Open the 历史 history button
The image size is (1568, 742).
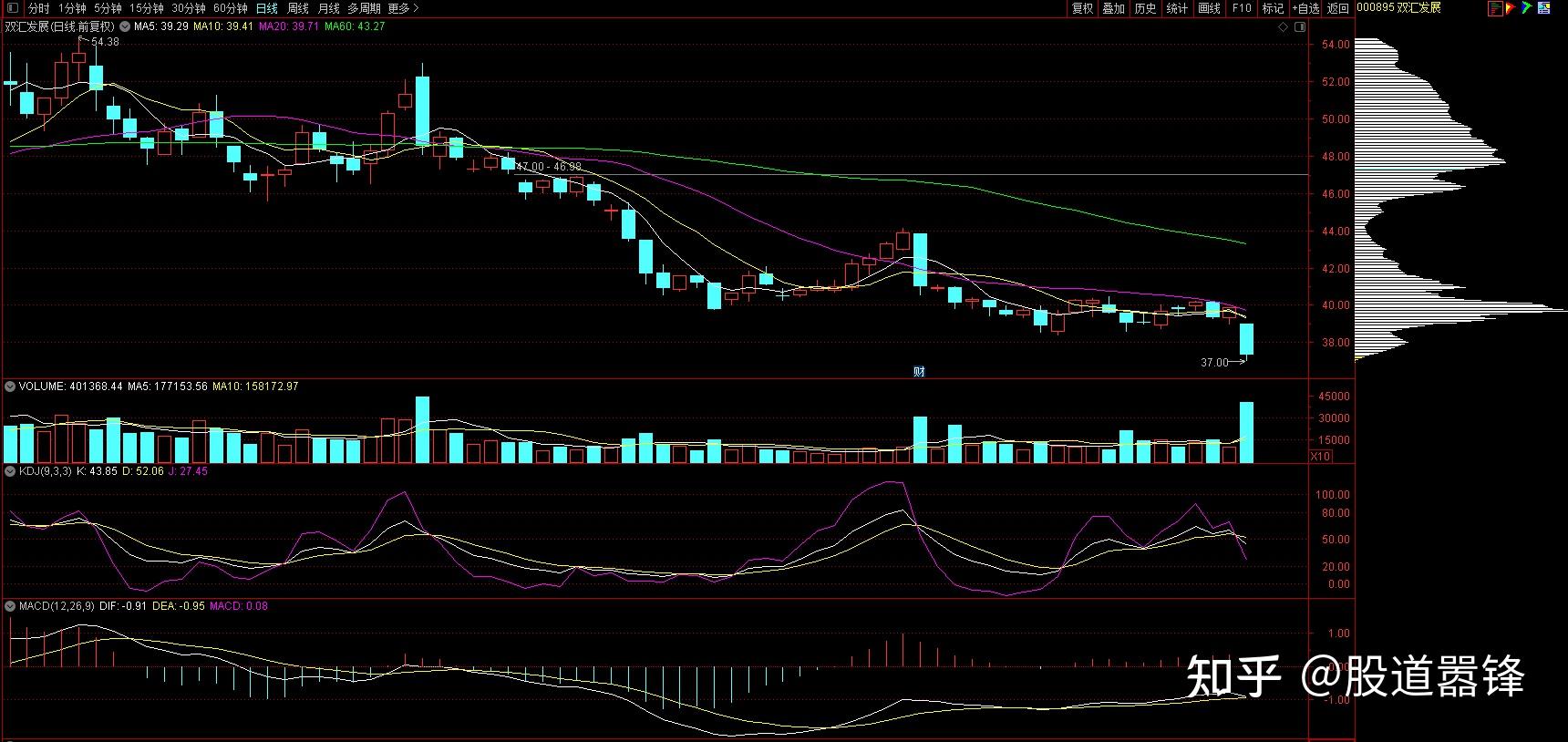point(1145,8)
